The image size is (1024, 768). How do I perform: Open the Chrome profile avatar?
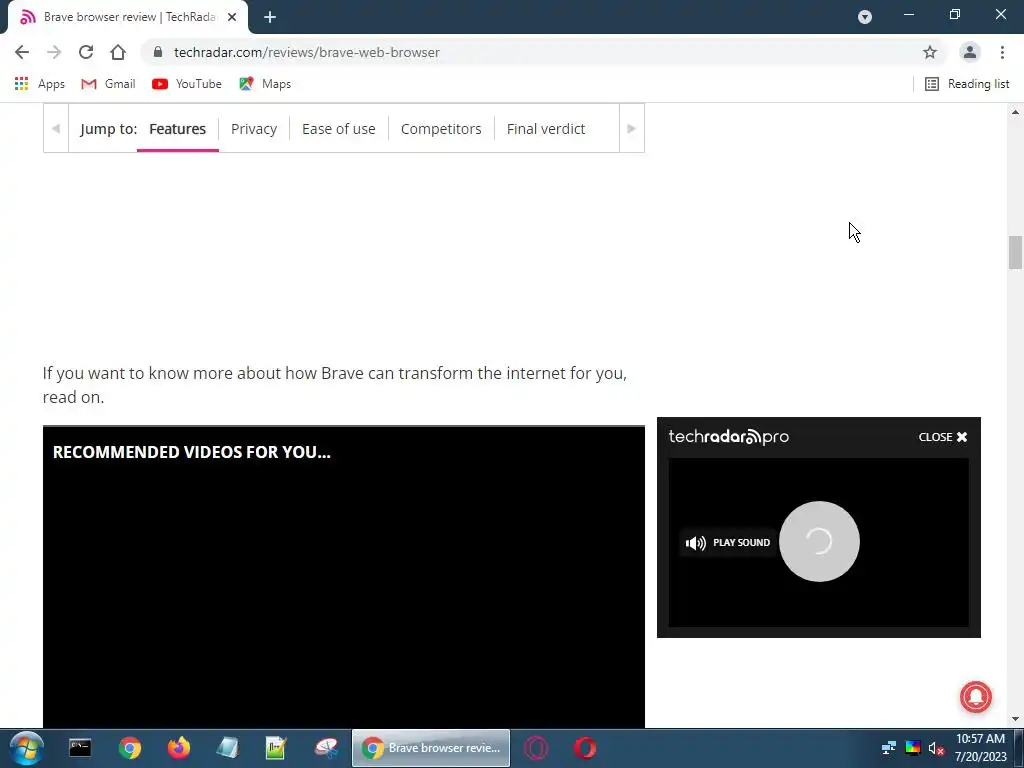(970, 52)
